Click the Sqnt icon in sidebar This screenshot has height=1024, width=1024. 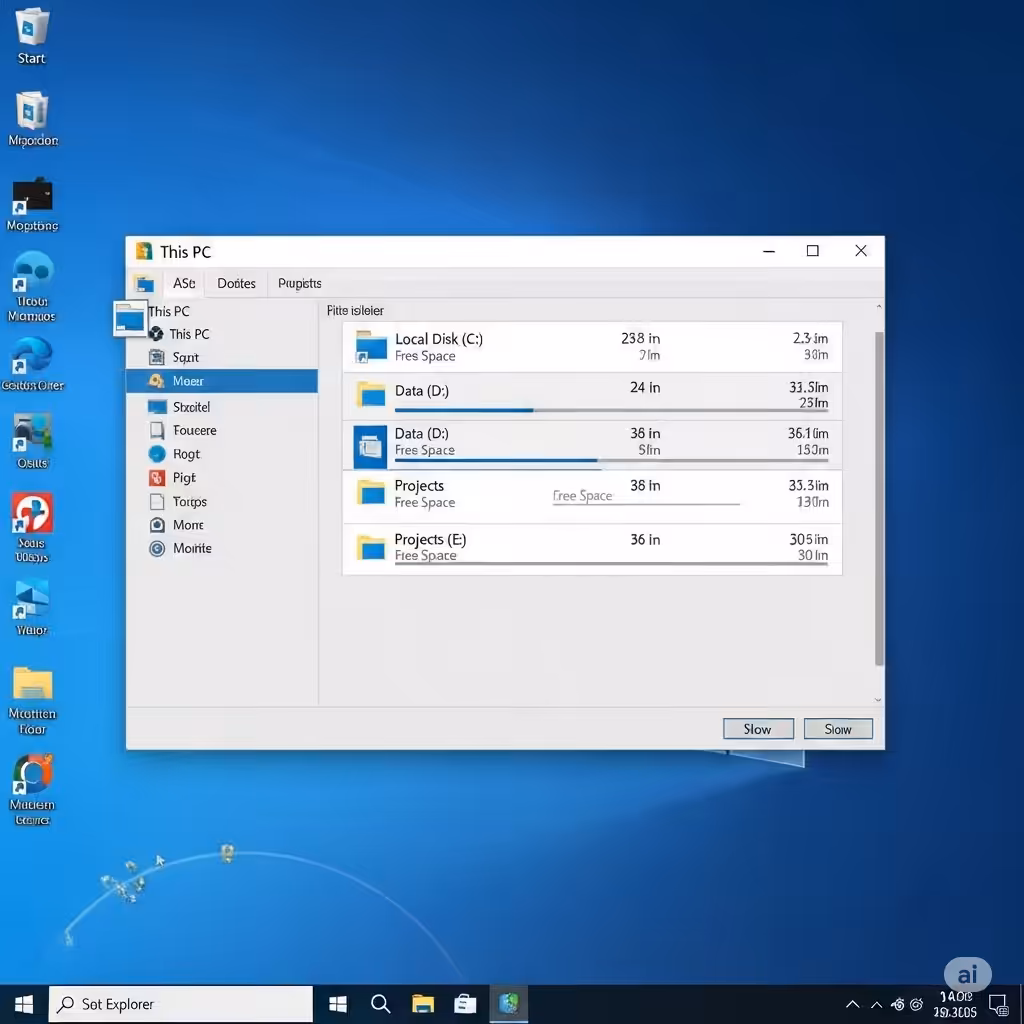pos(157,357)
